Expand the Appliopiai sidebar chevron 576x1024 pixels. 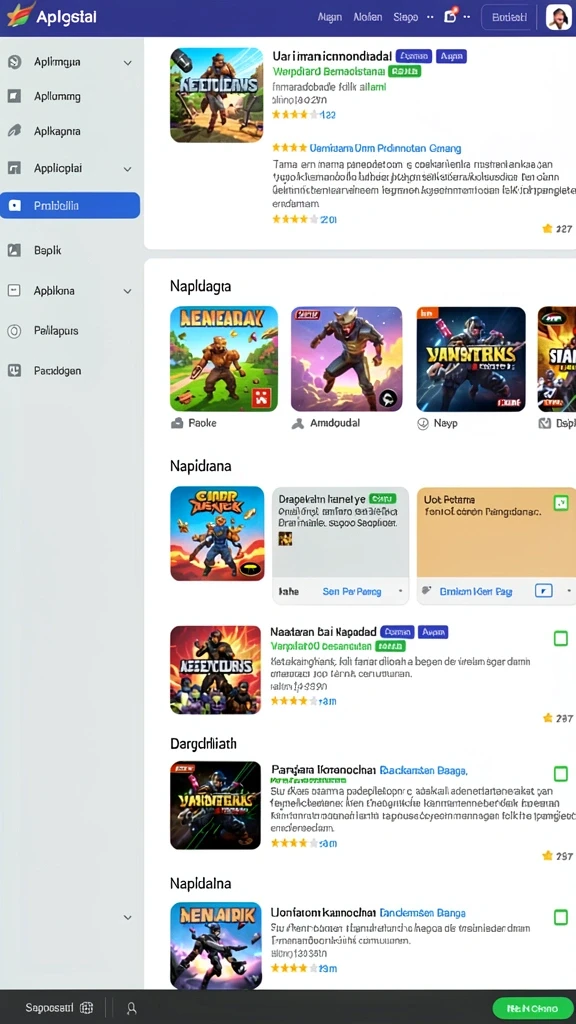127,169
